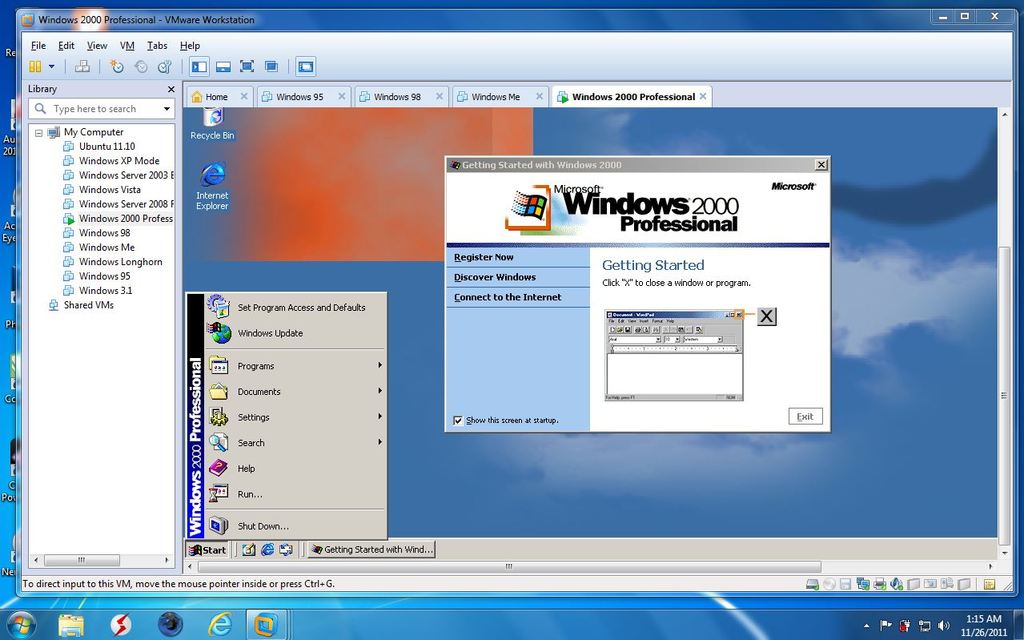Switch to the Windows Me tab
Image resolution: width=1024 pixels, height=640 pixels.
(496, 97)
